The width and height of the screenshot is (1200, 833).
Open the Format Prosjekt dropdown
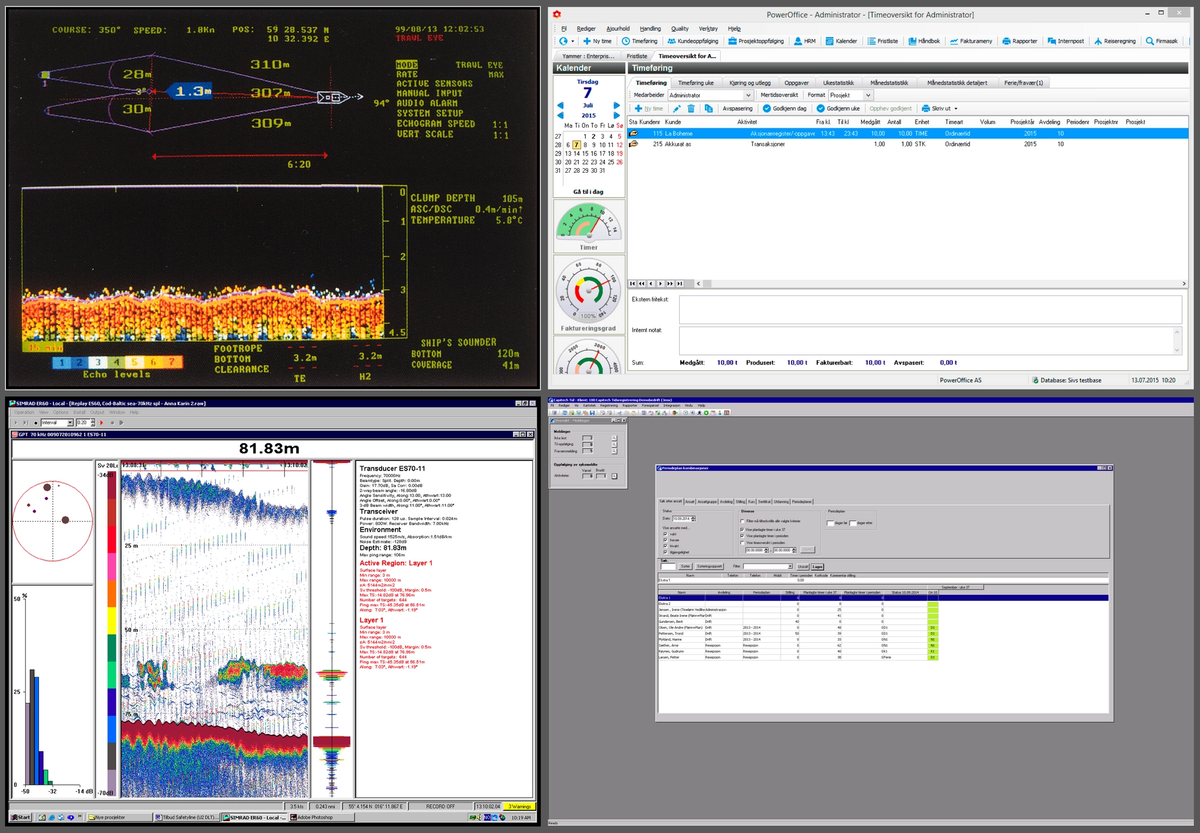click(x=866, y=94)
